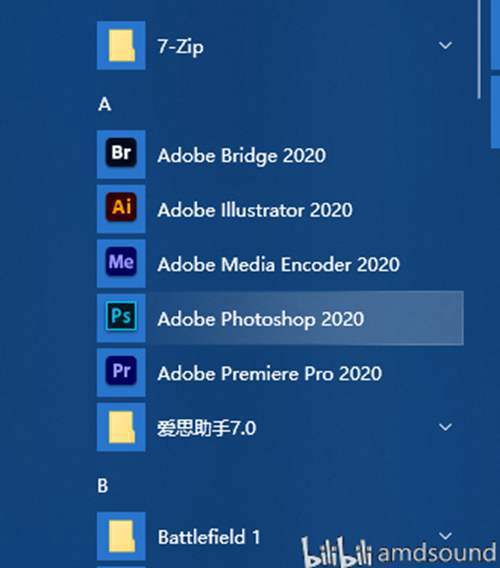Open the 7-Zip text label

click(180, 47)
